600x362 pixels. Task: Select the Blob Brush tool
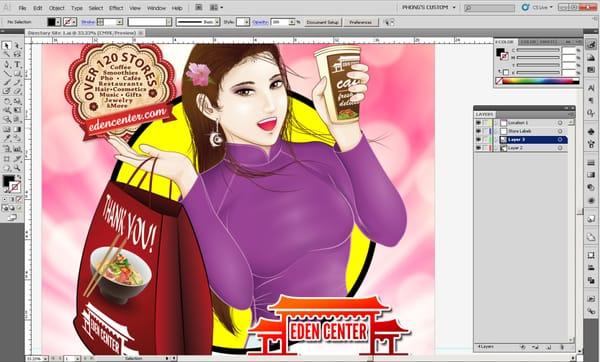[7, 91]
